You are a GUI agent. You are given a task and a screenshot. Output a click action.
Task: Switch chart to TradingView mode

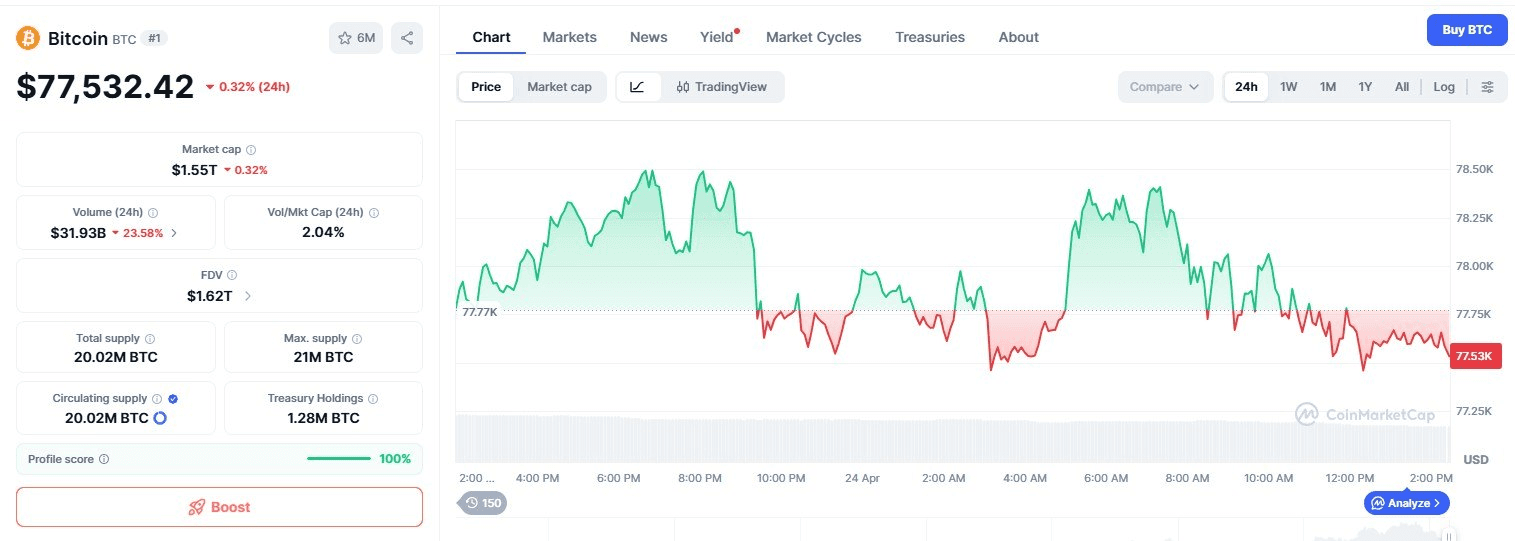(x=721, y=87)
